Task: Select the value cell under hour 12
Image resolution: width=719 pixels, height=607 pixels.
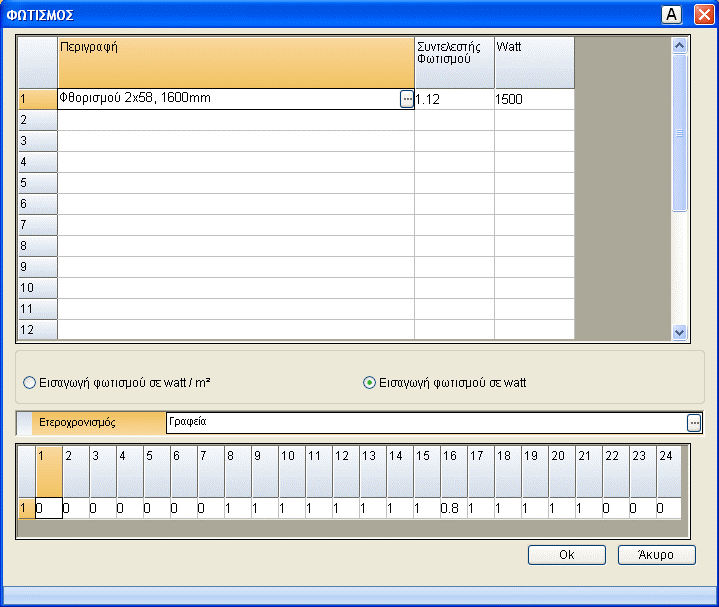Action: coord(346,508)
